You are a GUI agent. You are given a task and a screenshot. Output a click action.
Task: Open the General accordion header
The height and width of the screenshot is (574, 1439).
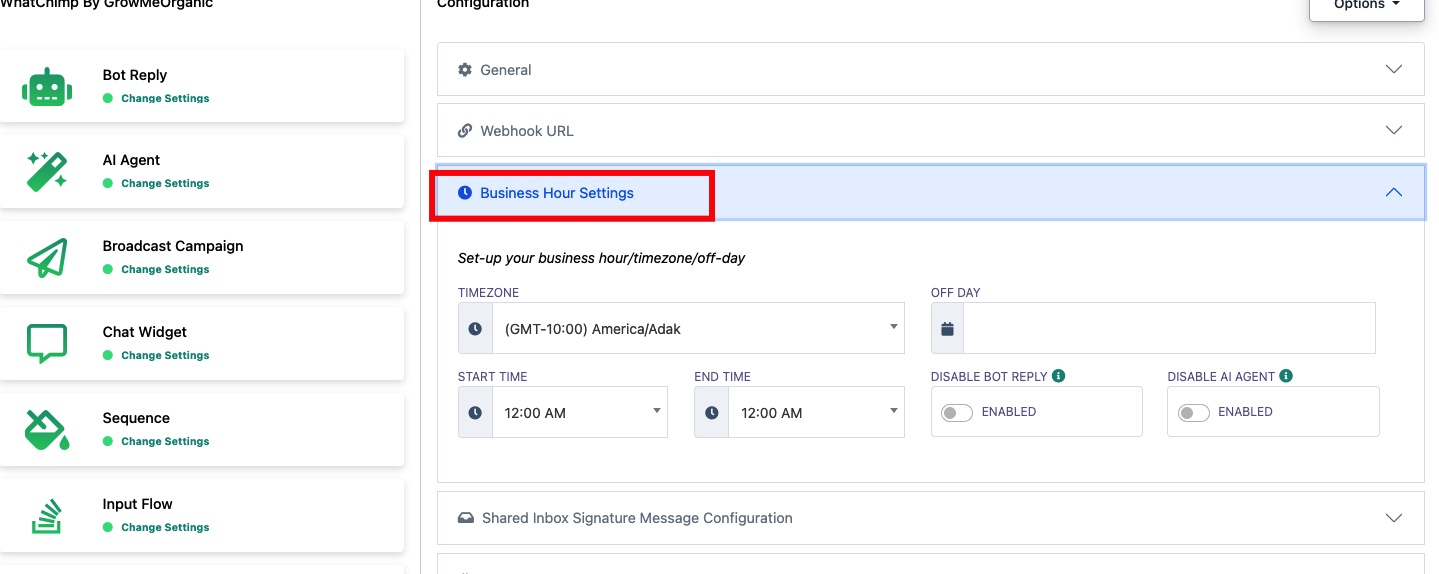931,70
